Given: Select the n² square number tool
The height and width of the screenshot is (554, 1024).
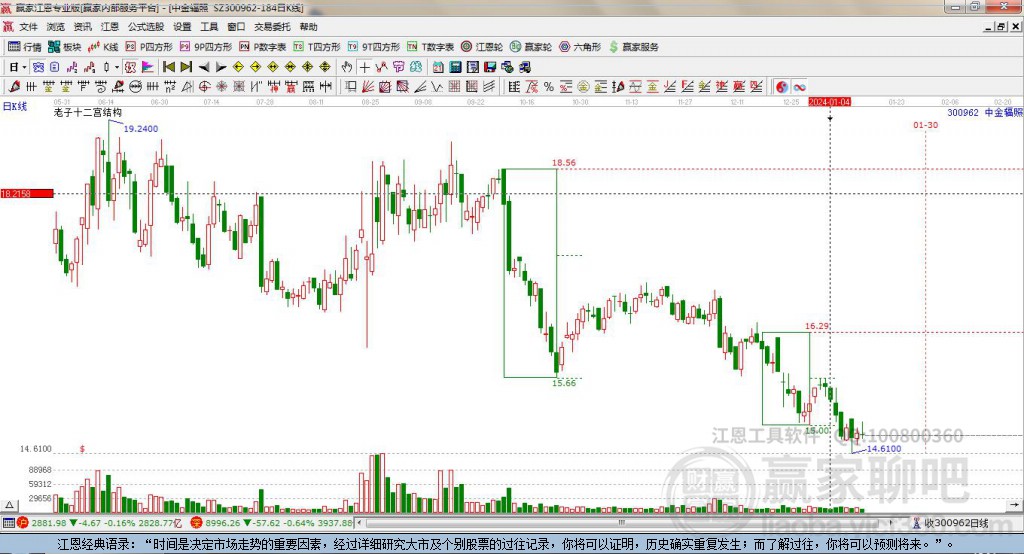Looking at the screenshot, I should tap(170, 86).
